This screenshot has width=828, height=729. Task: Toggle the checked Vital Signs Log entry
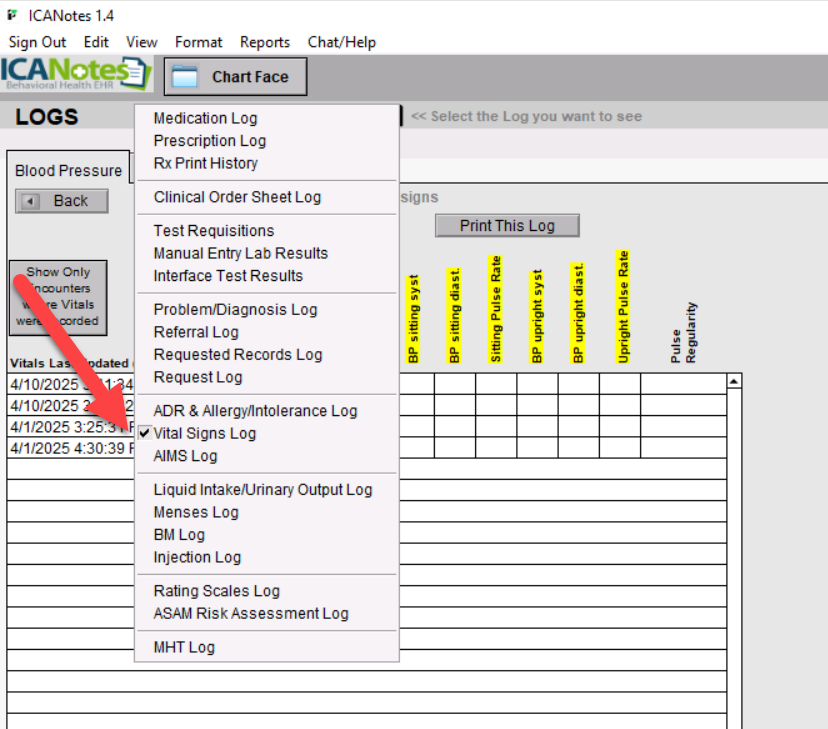204,433
